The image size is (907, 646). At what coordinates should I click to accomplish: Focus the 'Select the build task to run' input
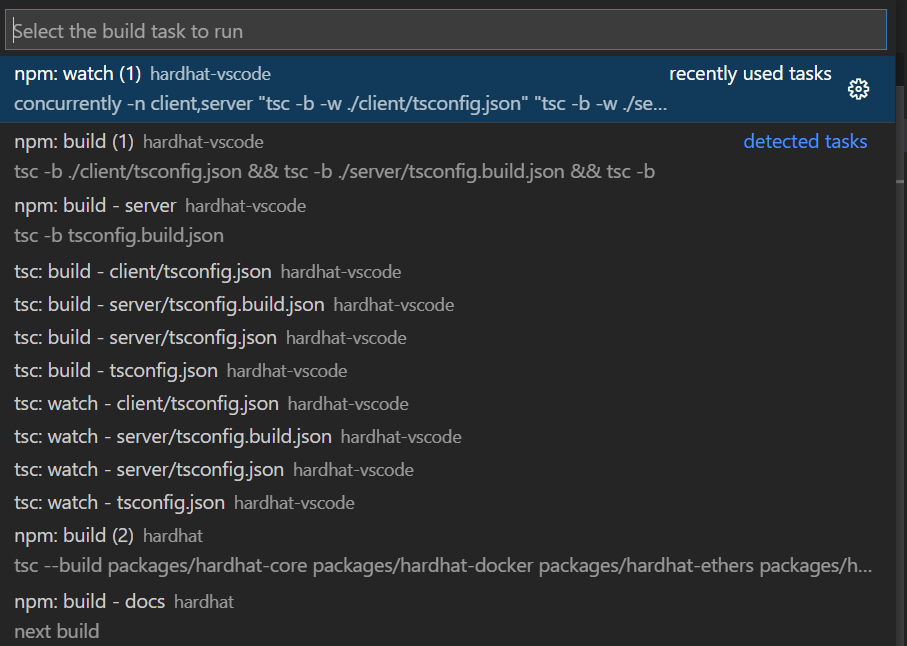pyautogui.click(x=446, y=30)
